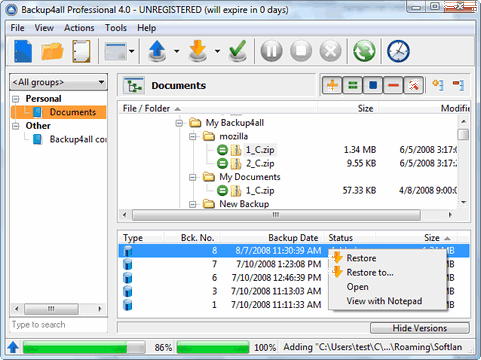
Task: Click the 86% progress bar
Action: point(84,348)
